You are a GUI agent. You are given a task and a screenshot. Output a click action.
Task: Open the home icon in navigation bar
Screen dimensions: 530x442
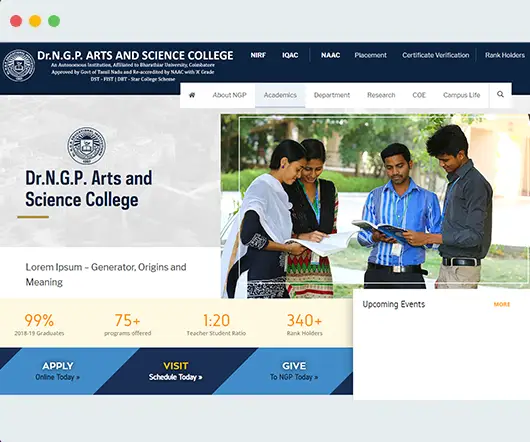pyautogui.click(x=192, y=95)
